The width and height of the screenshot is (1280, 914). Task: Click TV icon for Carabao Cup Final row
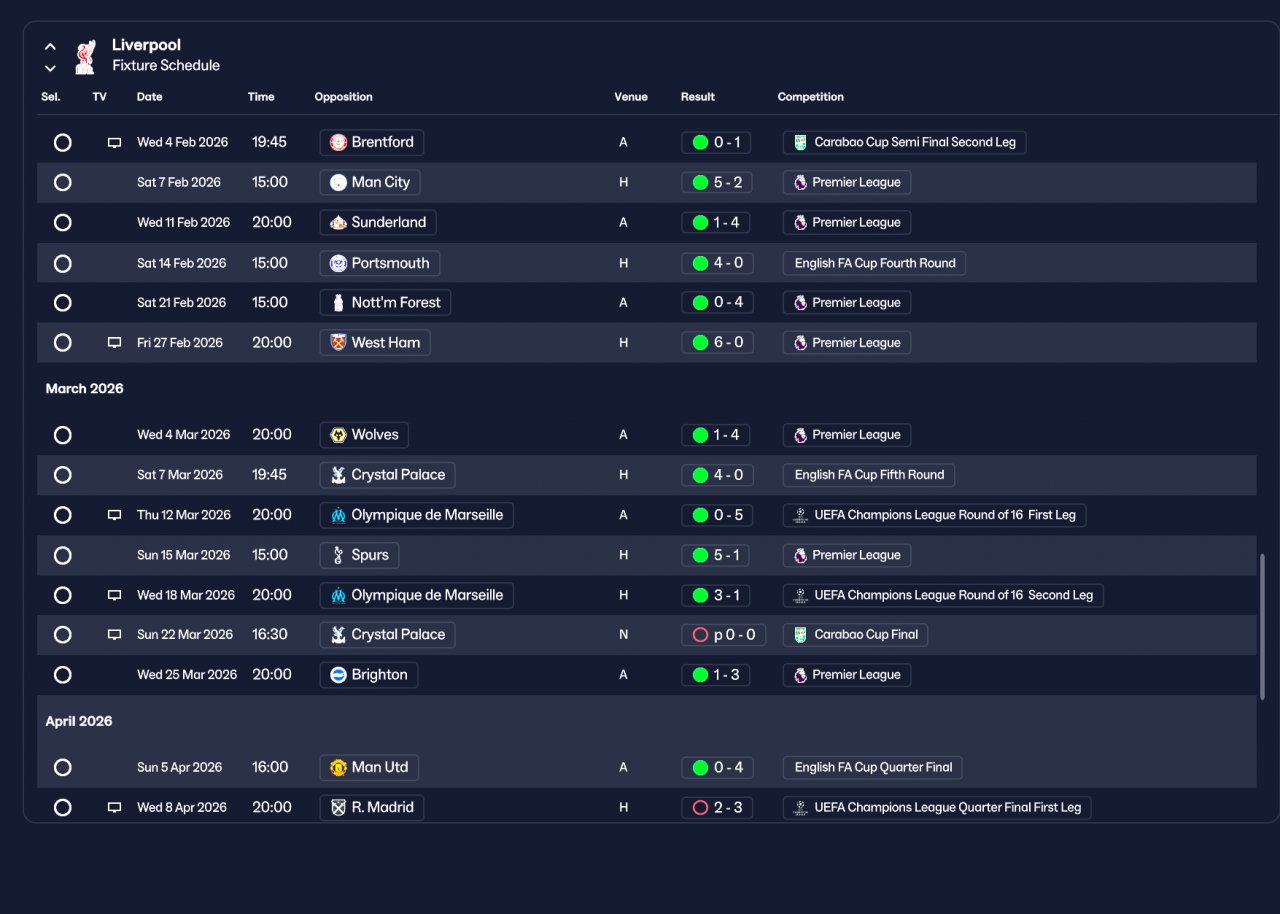[114, 635]
